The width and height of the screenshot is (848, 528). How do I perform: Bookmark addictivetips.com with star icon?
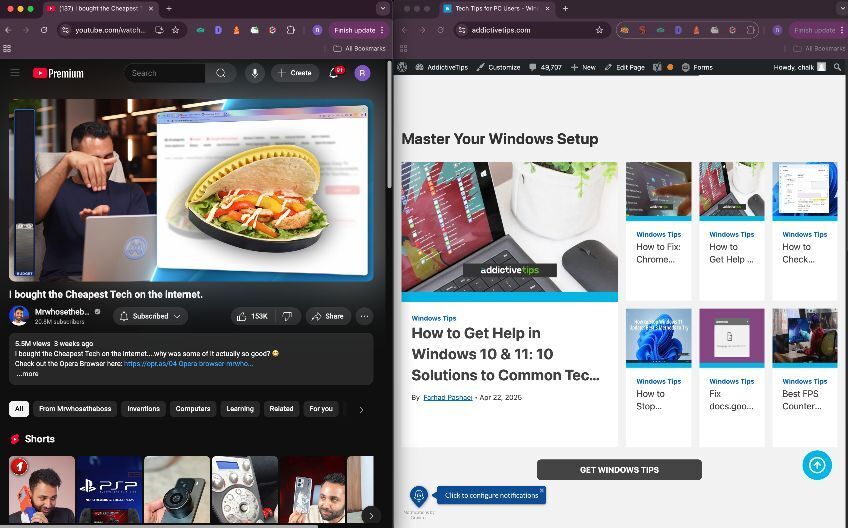[599, 30]
